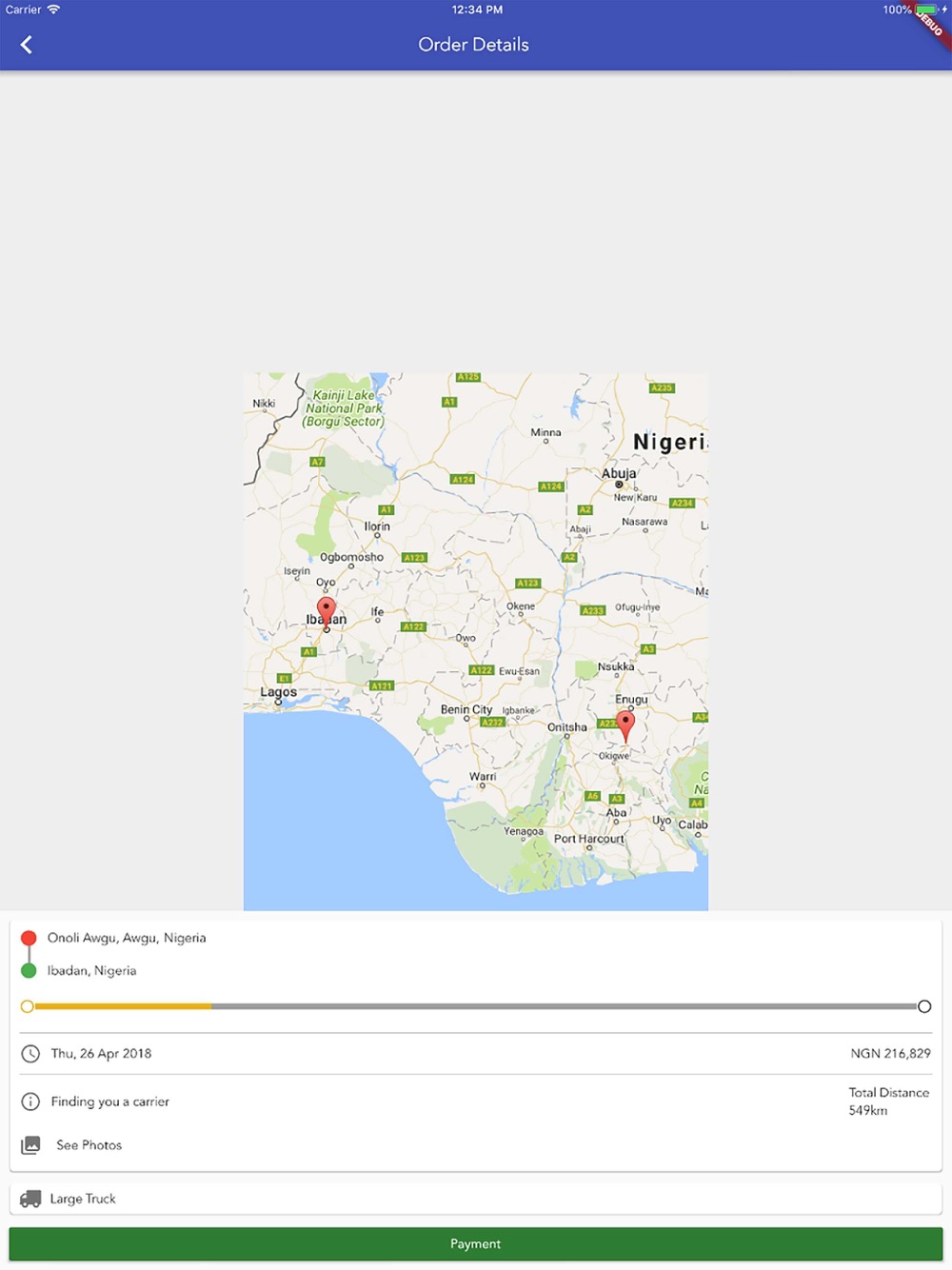This screenshot has height=1270, width=952.
Task: Click the progress bar start marker
Action: tap(27, 1006)
